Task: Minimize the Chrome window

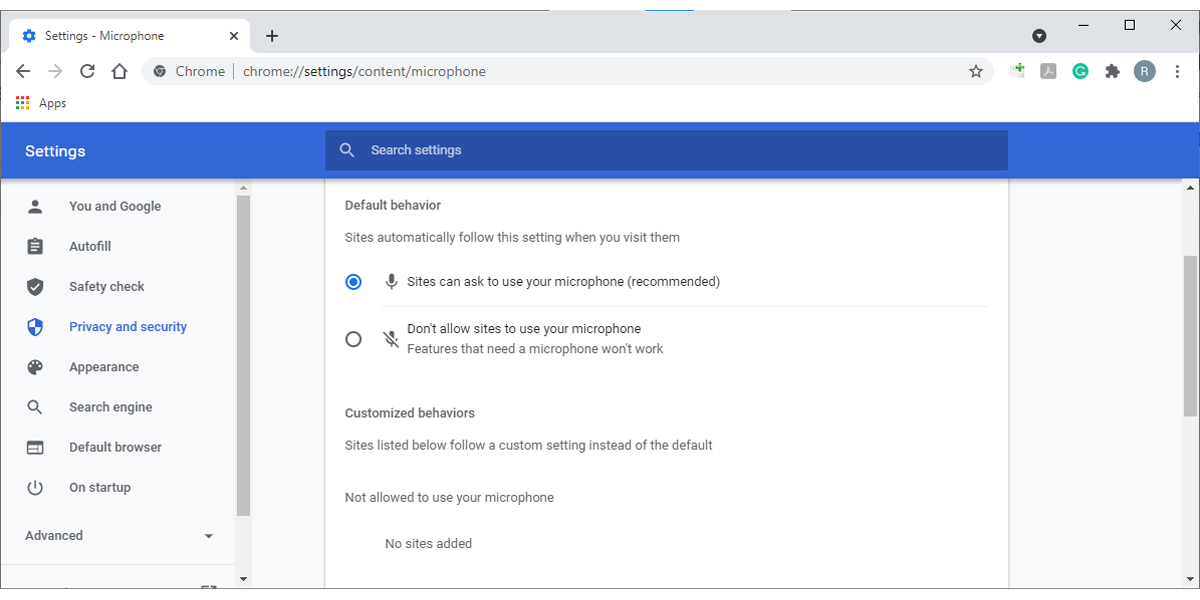Action: coord(1084,25)
